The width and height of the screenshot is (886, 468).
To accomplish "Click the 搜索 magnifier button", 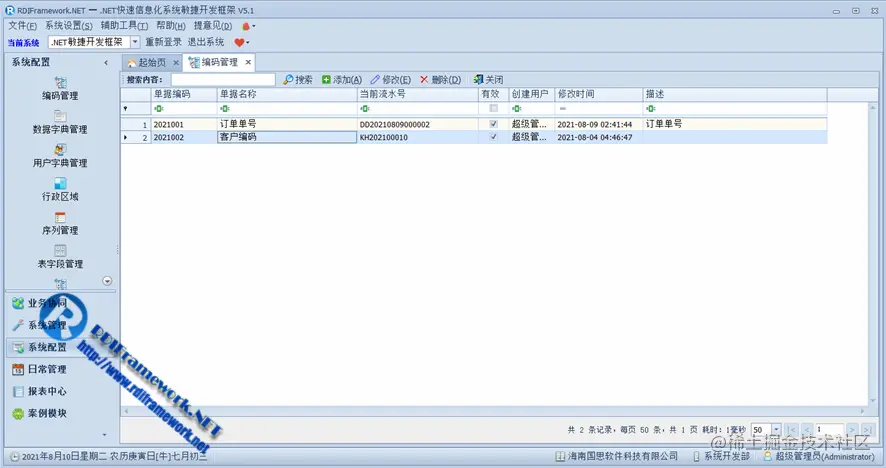I will point(298,80).
